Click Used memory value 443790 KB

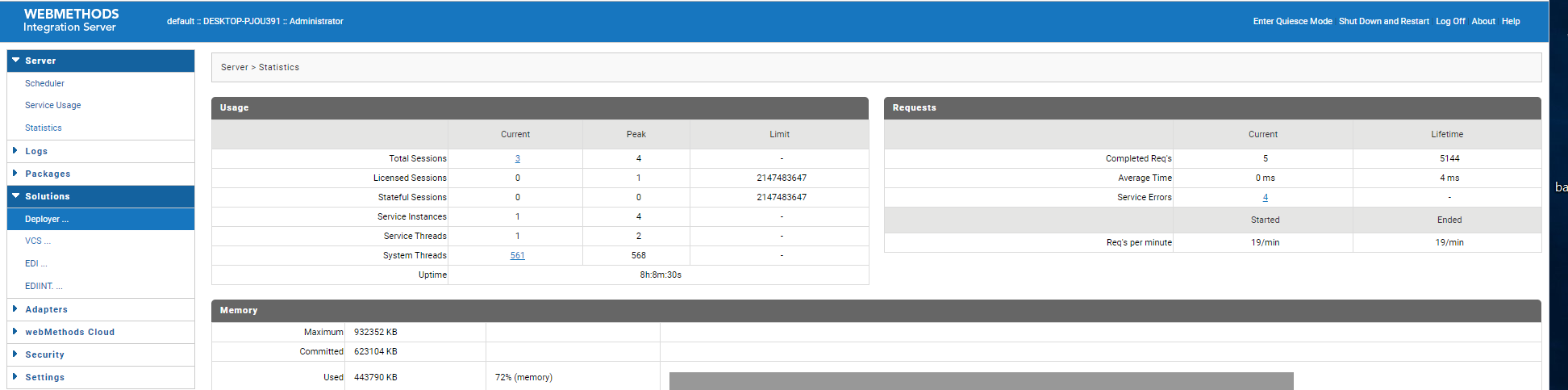375,377
